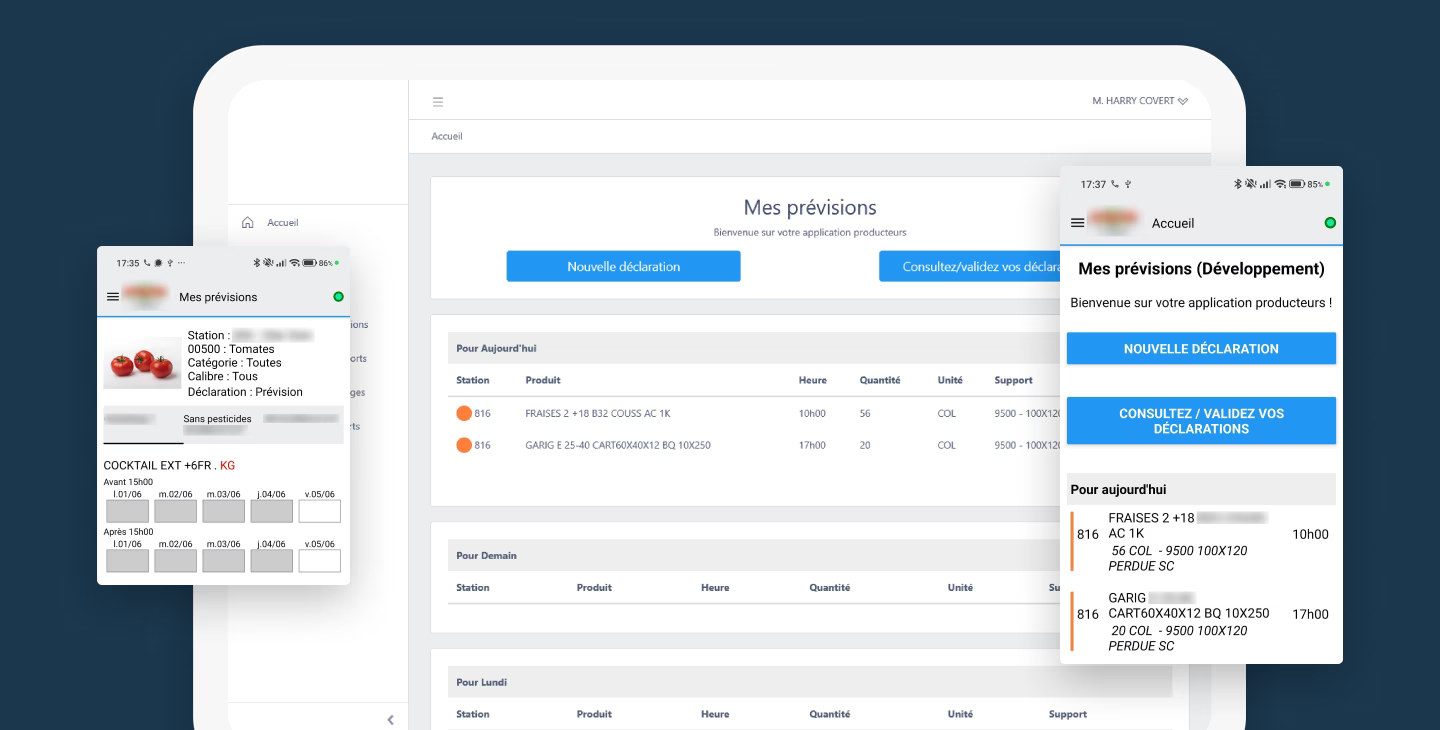Click COCKTAIL EXT +6FR . KG label
1440x730 pixels.
coord(169,465)
